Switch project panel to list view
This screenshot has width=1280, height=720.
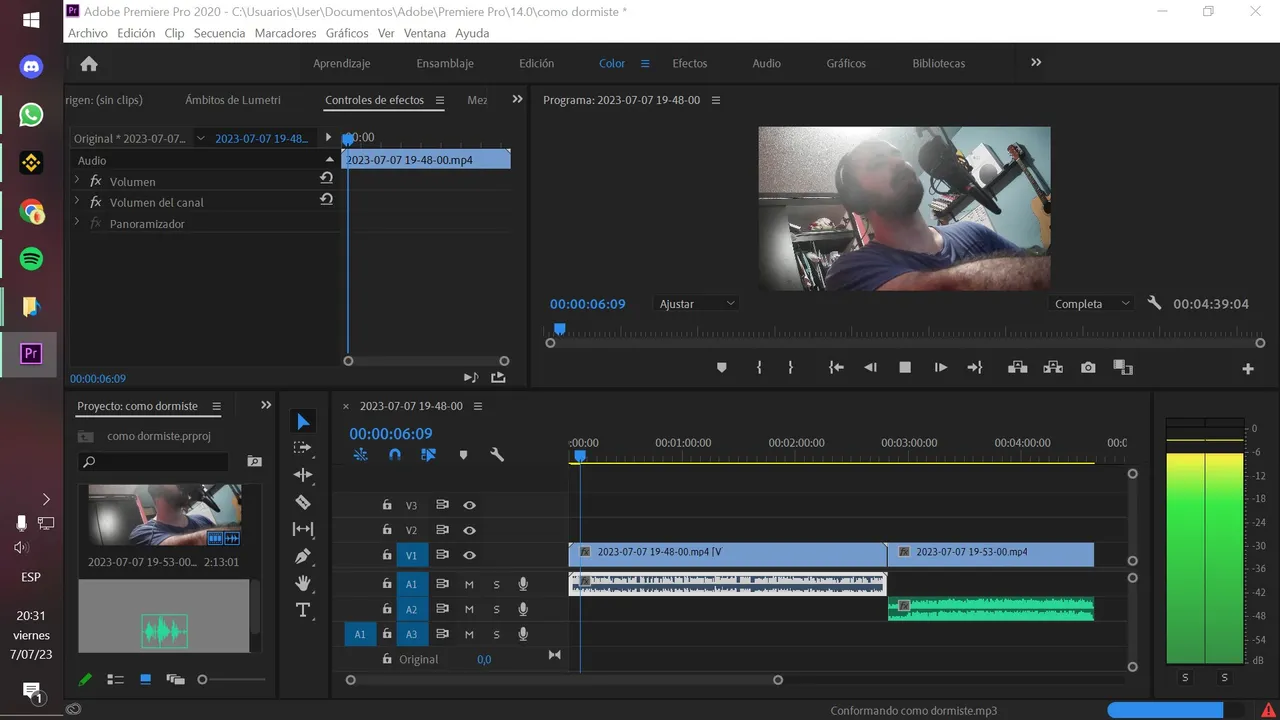tap(115, 680)
